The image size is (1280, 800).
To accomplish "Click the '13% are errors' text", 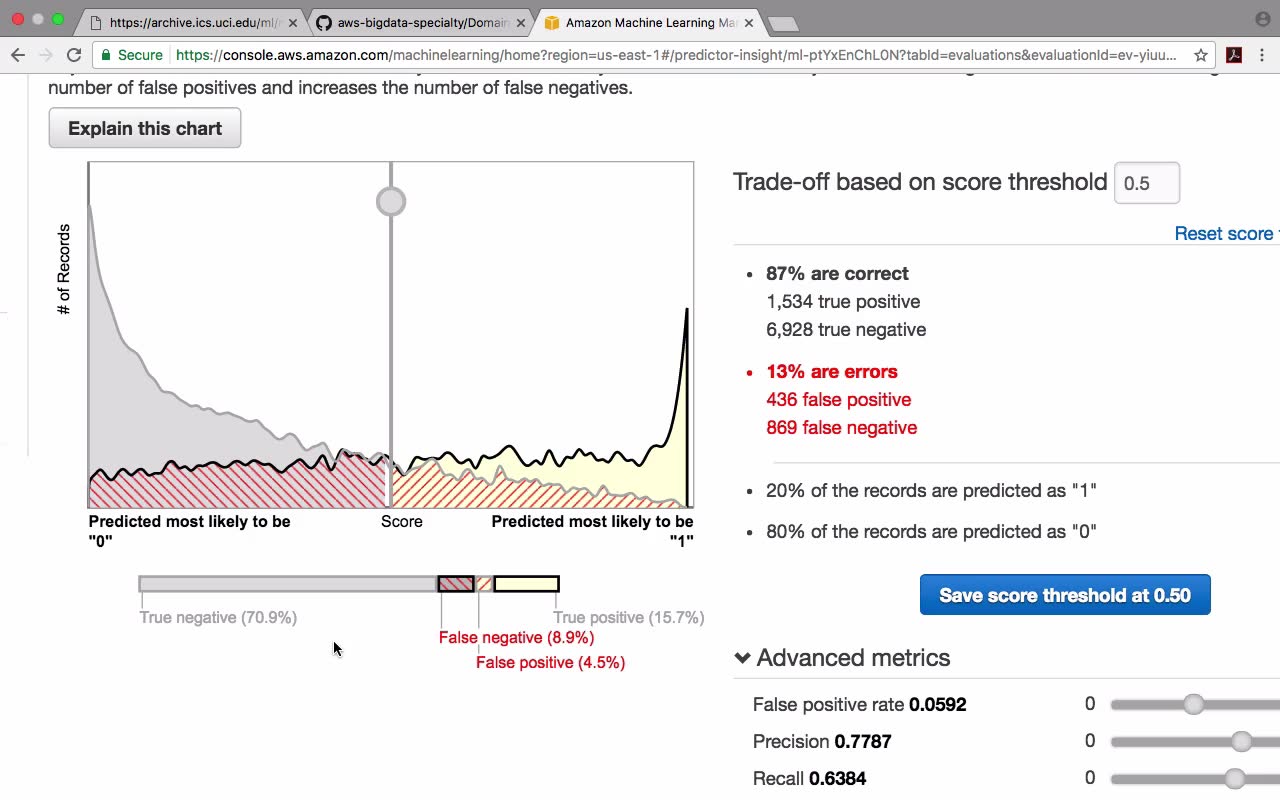I will pyautogui.click(x=832, y=372).
